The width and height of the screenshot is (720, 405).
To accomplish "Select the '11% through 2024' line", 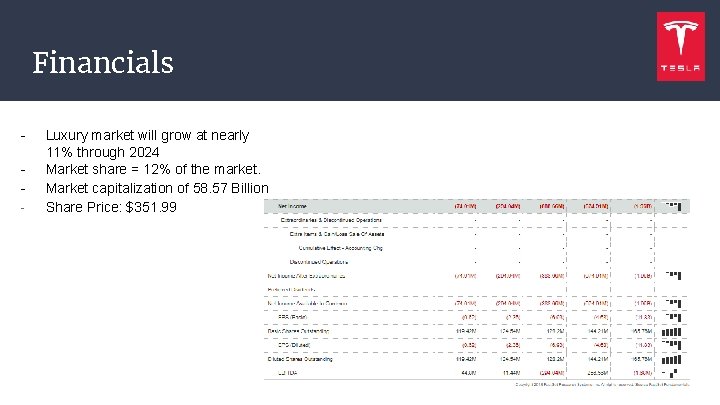I will pyautogui.click(x=102, y=152).
